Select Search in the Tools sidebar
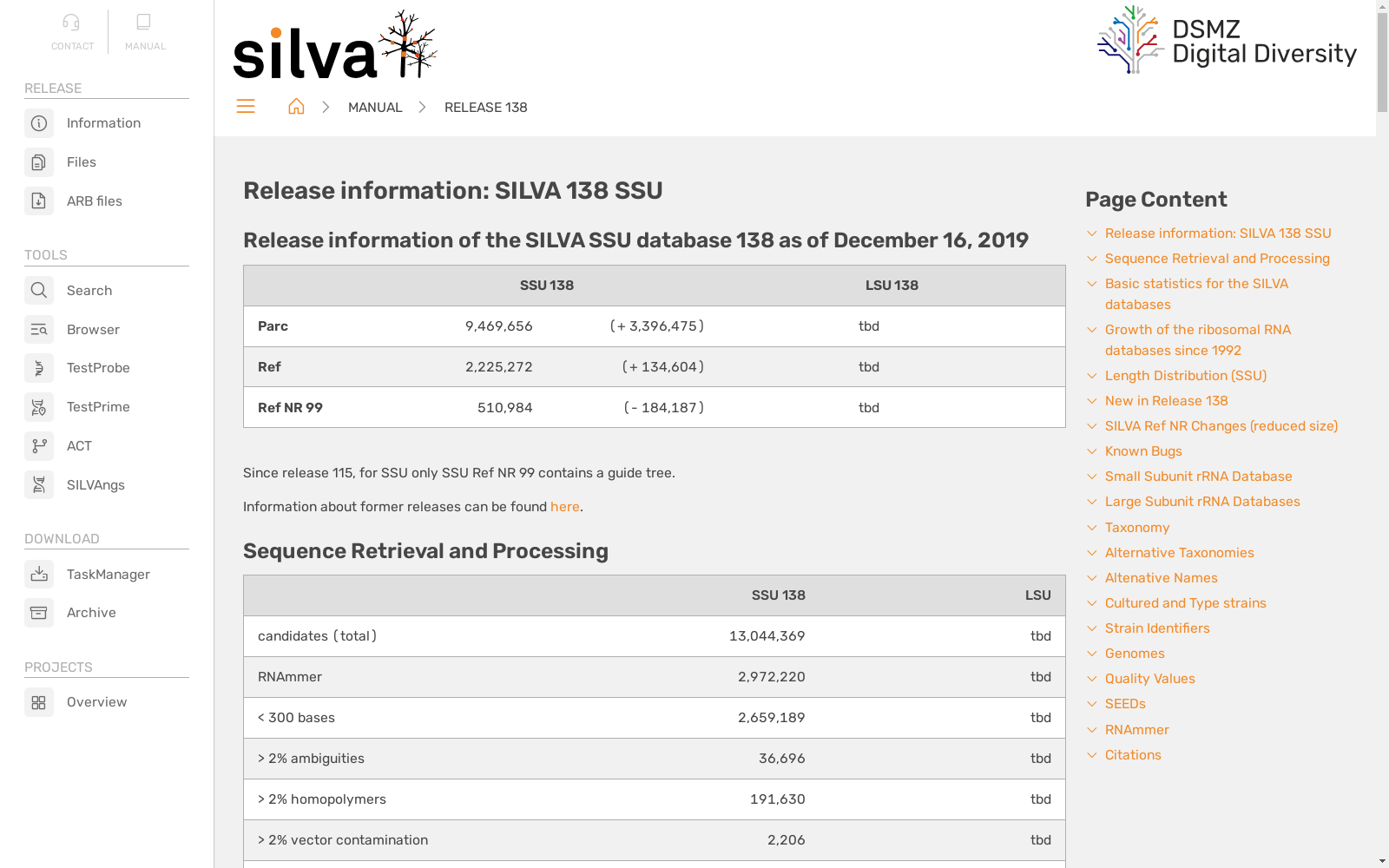 tap(89, 291)
